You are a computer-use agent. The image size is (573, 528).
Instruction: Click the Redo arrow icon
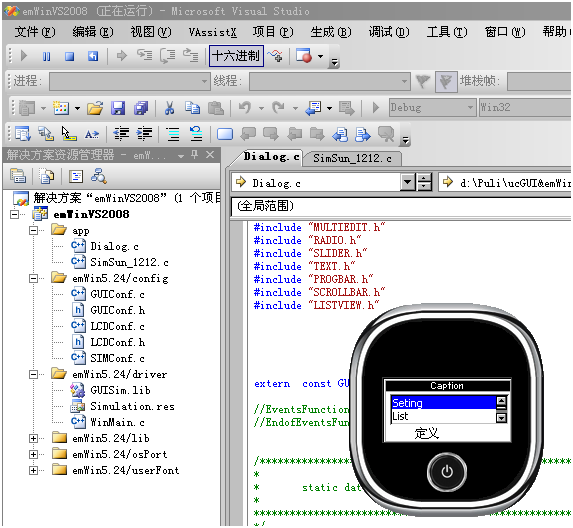click(278, 108)
